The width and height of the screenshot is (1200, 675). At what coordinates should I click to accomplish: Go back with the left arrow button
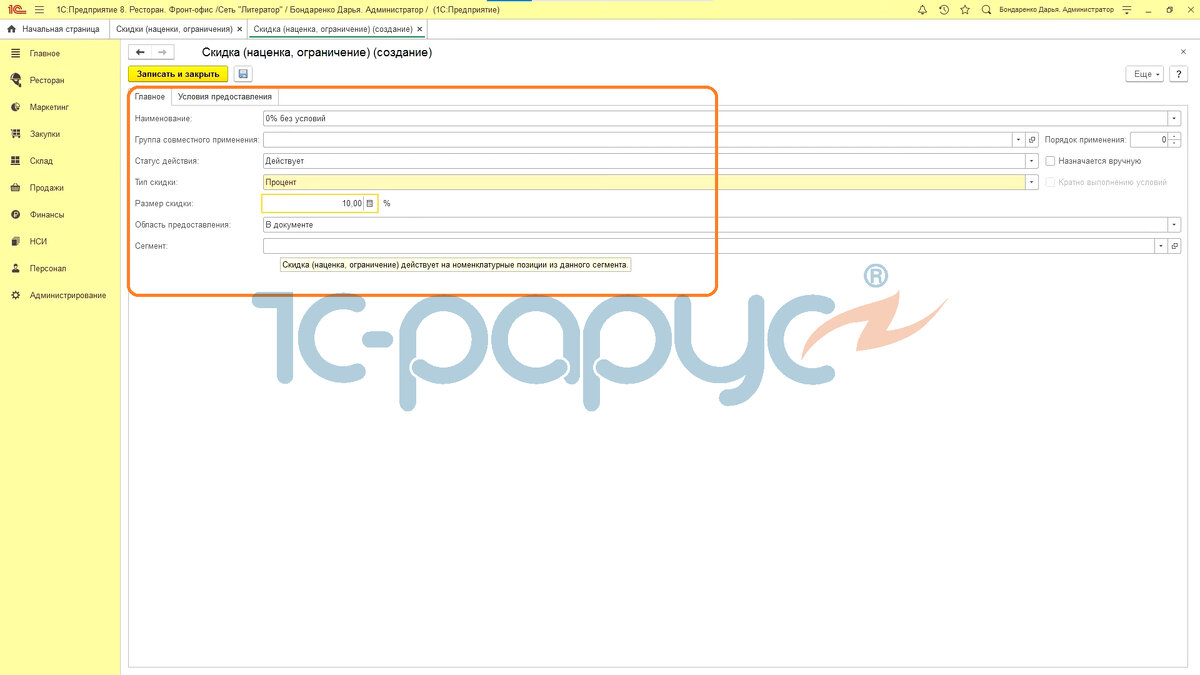click(x=141, y=52)
